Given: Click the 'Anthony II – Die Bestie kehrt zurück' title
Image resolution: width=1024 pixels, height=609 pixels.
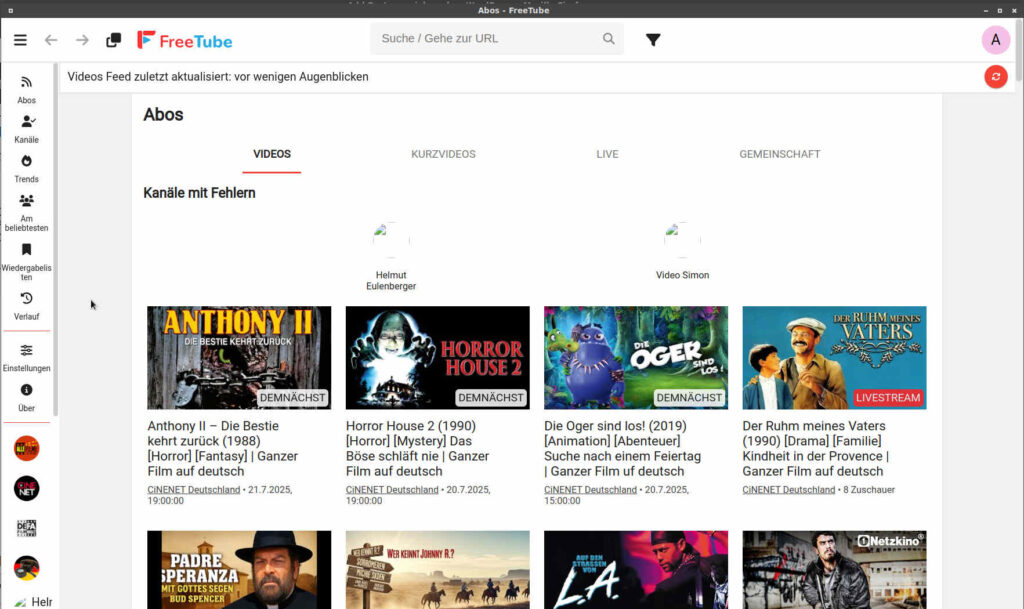Looking at the screenshot, I should point(223,448).
